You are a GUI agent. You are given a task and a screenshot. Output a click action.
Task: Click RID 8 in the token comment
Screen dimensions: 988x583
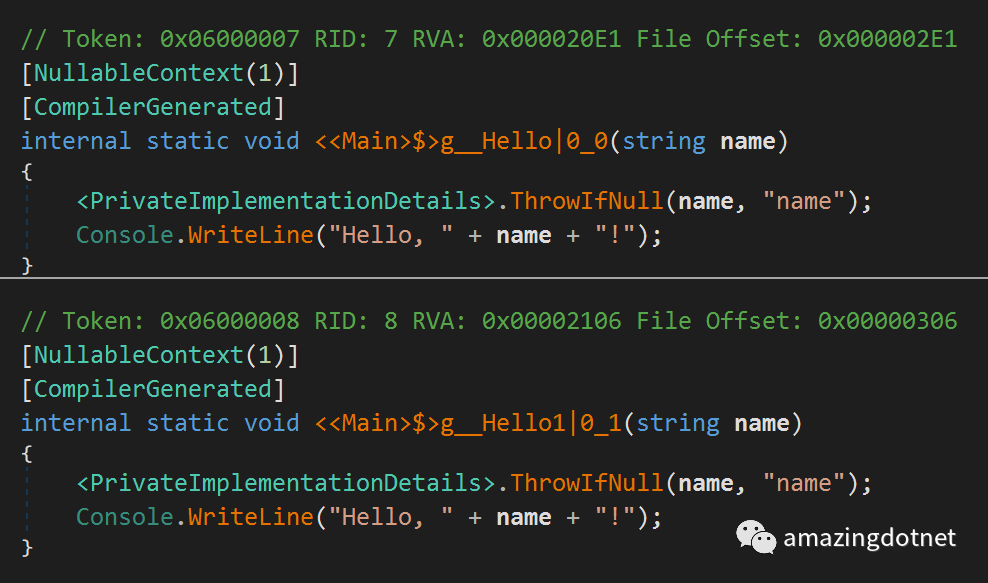[x=391, y=321]
